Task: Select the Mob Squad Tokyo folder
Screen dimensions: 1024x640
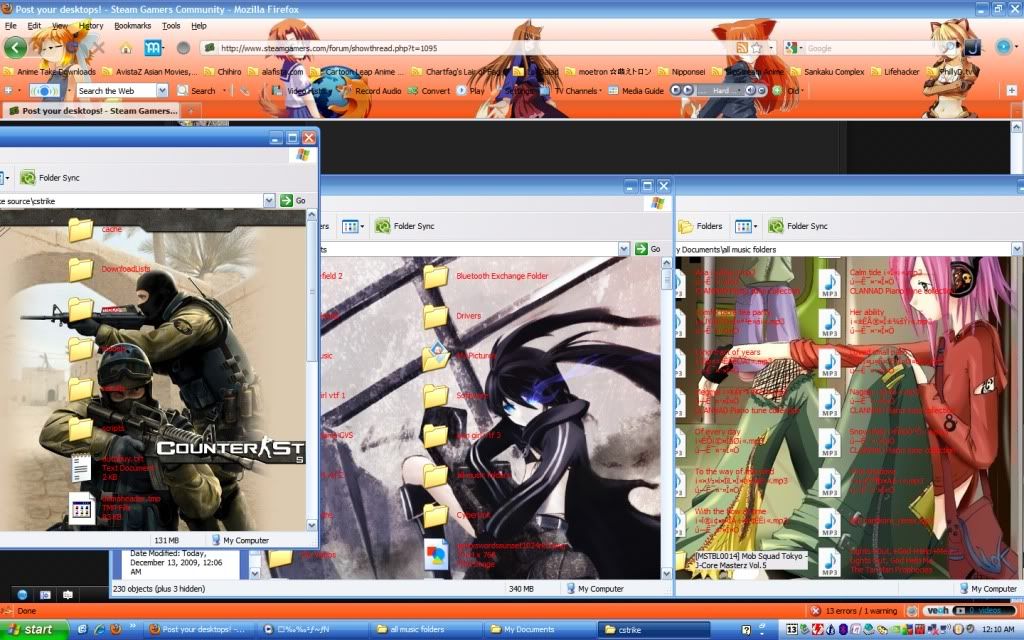Action: coord(751,560)
